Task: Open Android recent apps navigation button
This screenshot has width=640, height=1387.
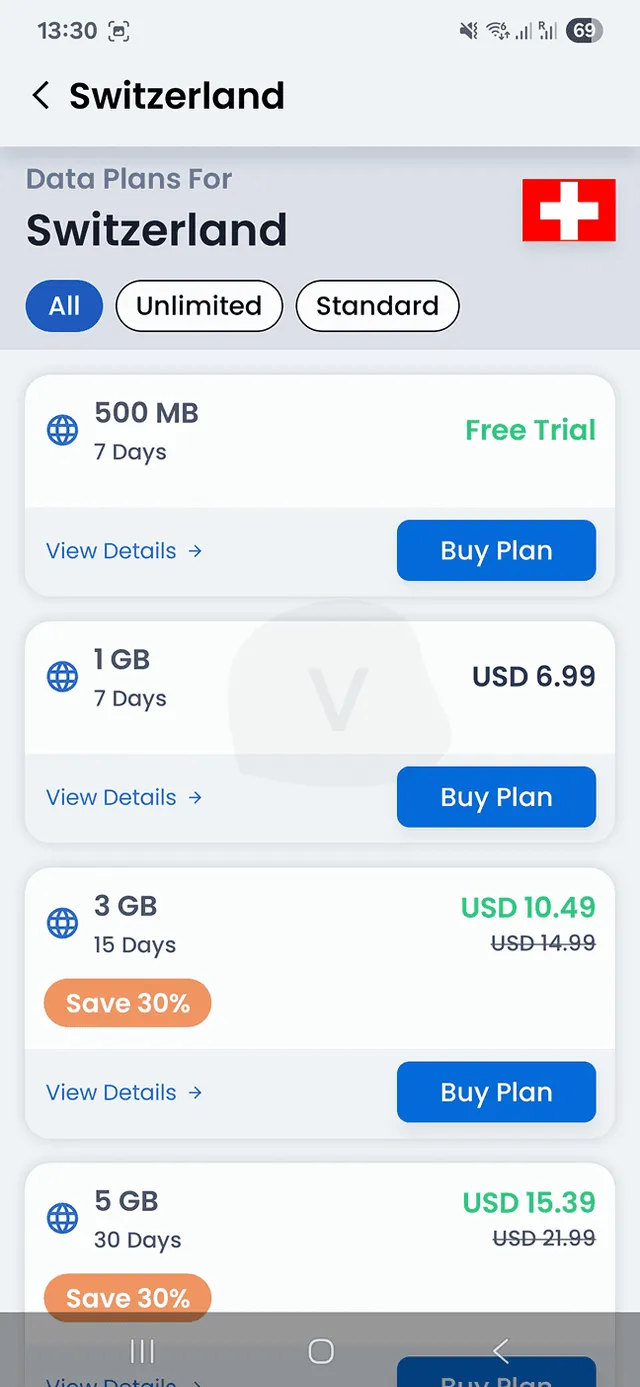Action: click(x=142, y=1352)
